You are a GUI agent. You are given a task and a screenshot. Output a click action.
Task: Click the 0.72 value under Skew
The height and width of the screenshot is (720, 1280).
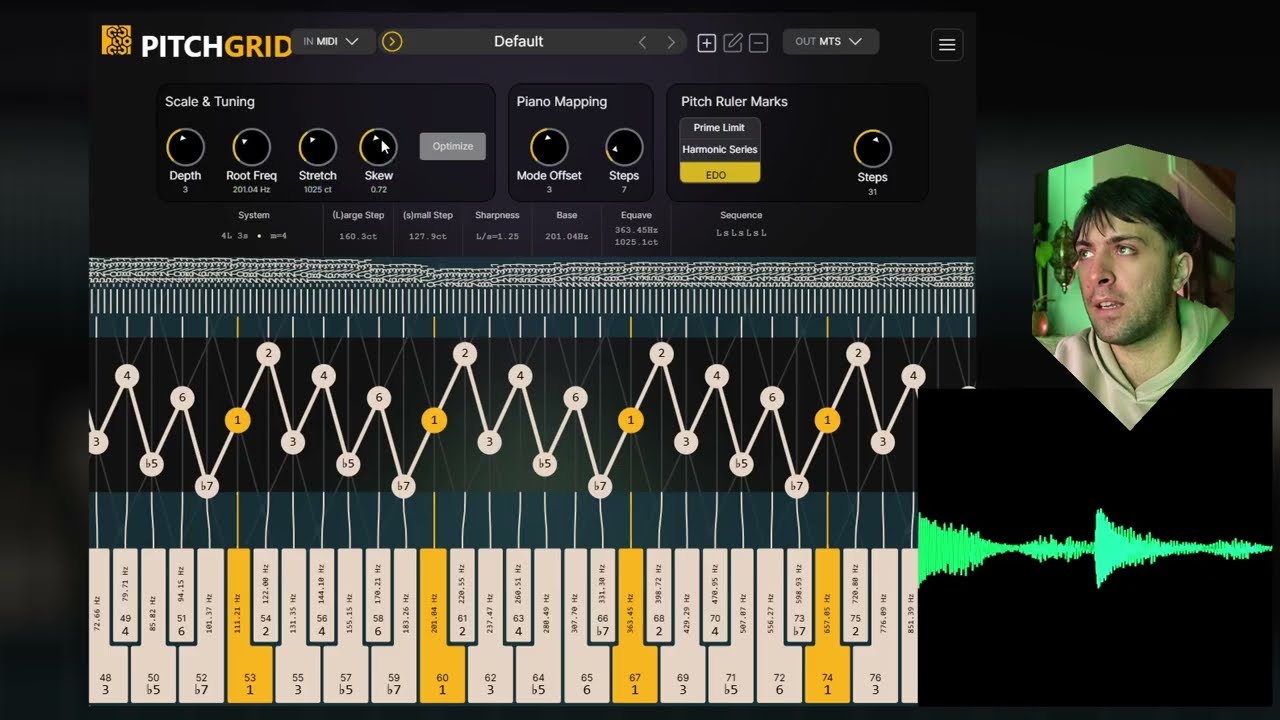click(378, 189)
